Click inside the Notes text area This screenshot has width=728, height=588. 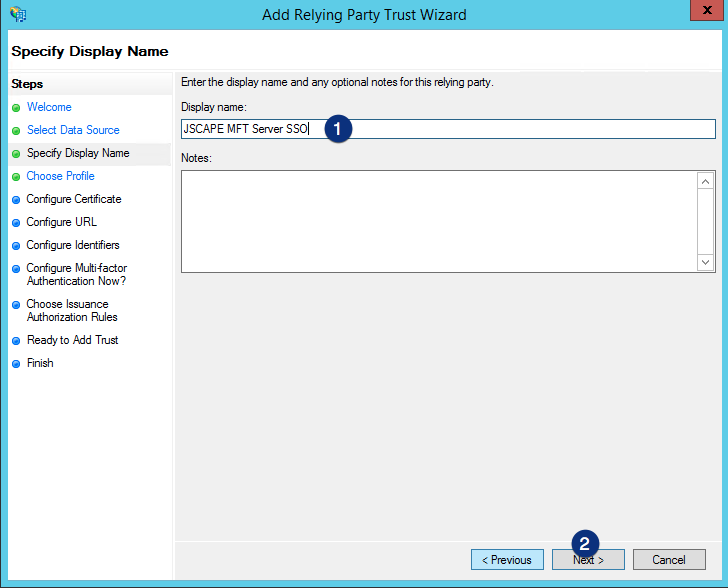click(x=438, y=220)
